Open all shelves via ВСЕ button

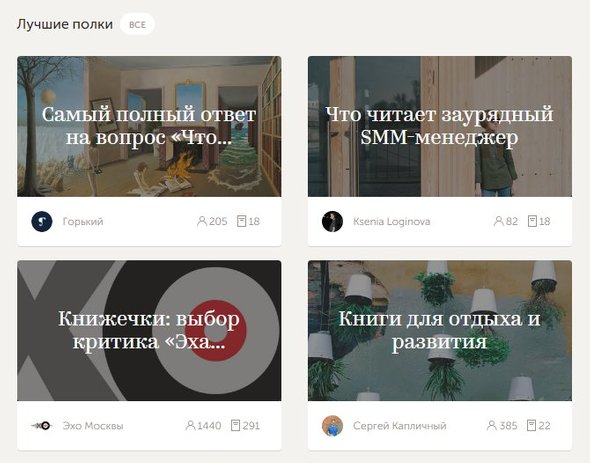point(137,24)
